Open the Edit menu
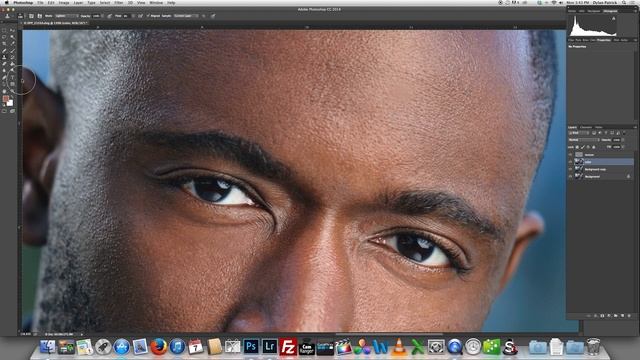This screenshot has height=360, width=640. point(51,2)
